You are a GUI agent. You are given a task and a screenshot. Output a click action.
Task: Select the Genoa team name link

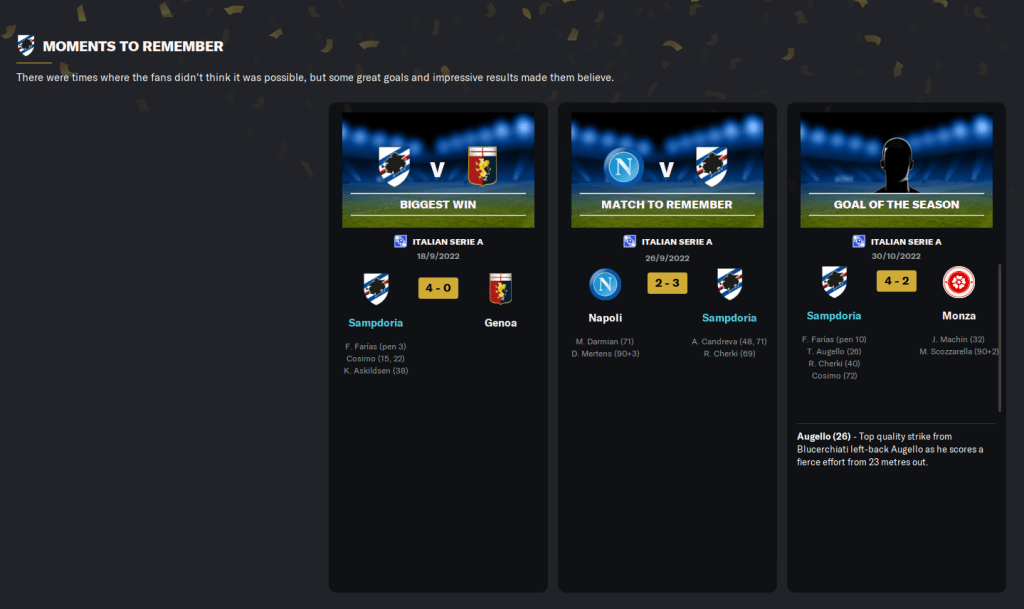coord(501,322)
